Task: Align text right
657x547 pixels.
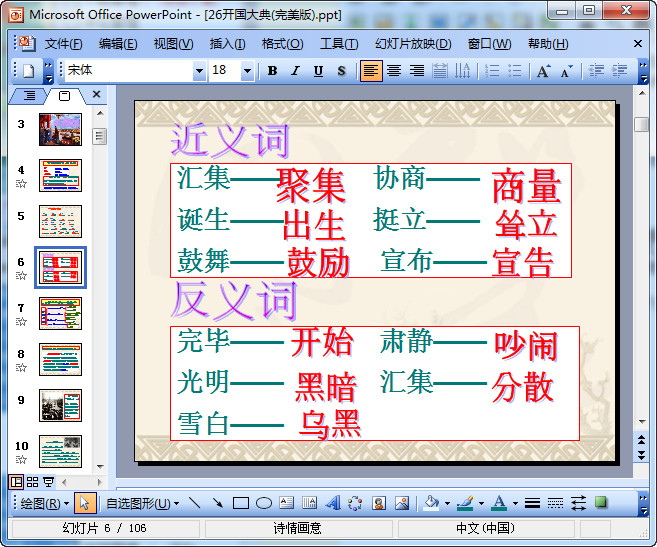Action: 417,70
